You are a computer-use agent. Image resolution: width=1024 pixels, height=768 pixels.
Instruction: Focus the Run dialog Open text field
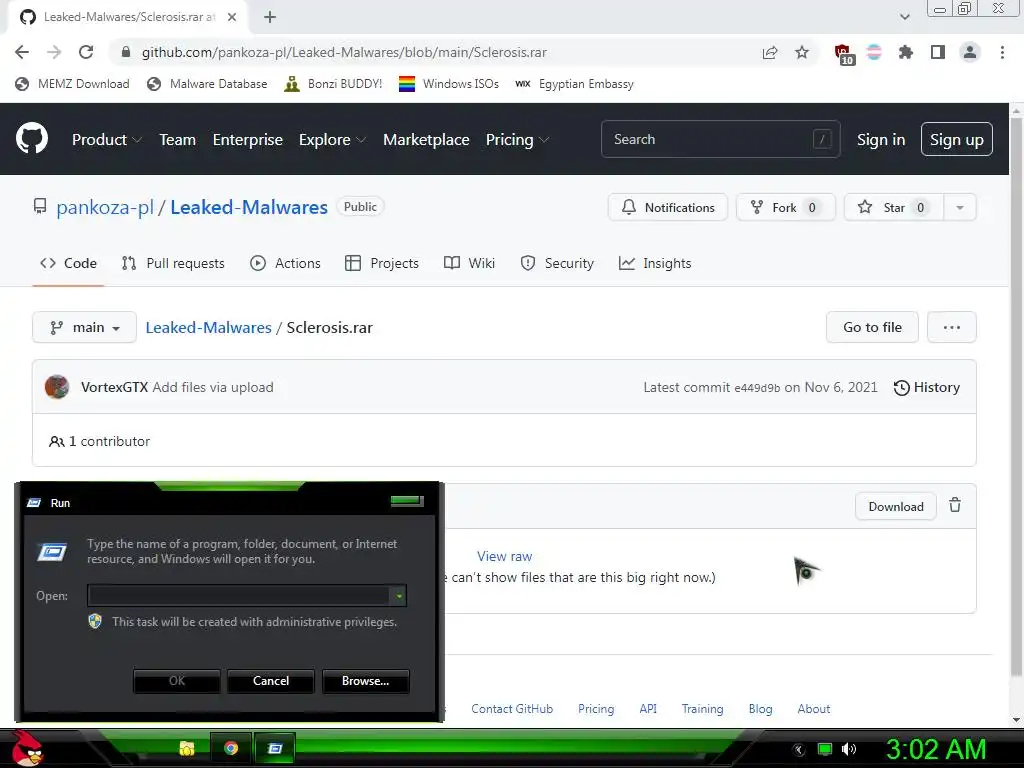point(238,596)
